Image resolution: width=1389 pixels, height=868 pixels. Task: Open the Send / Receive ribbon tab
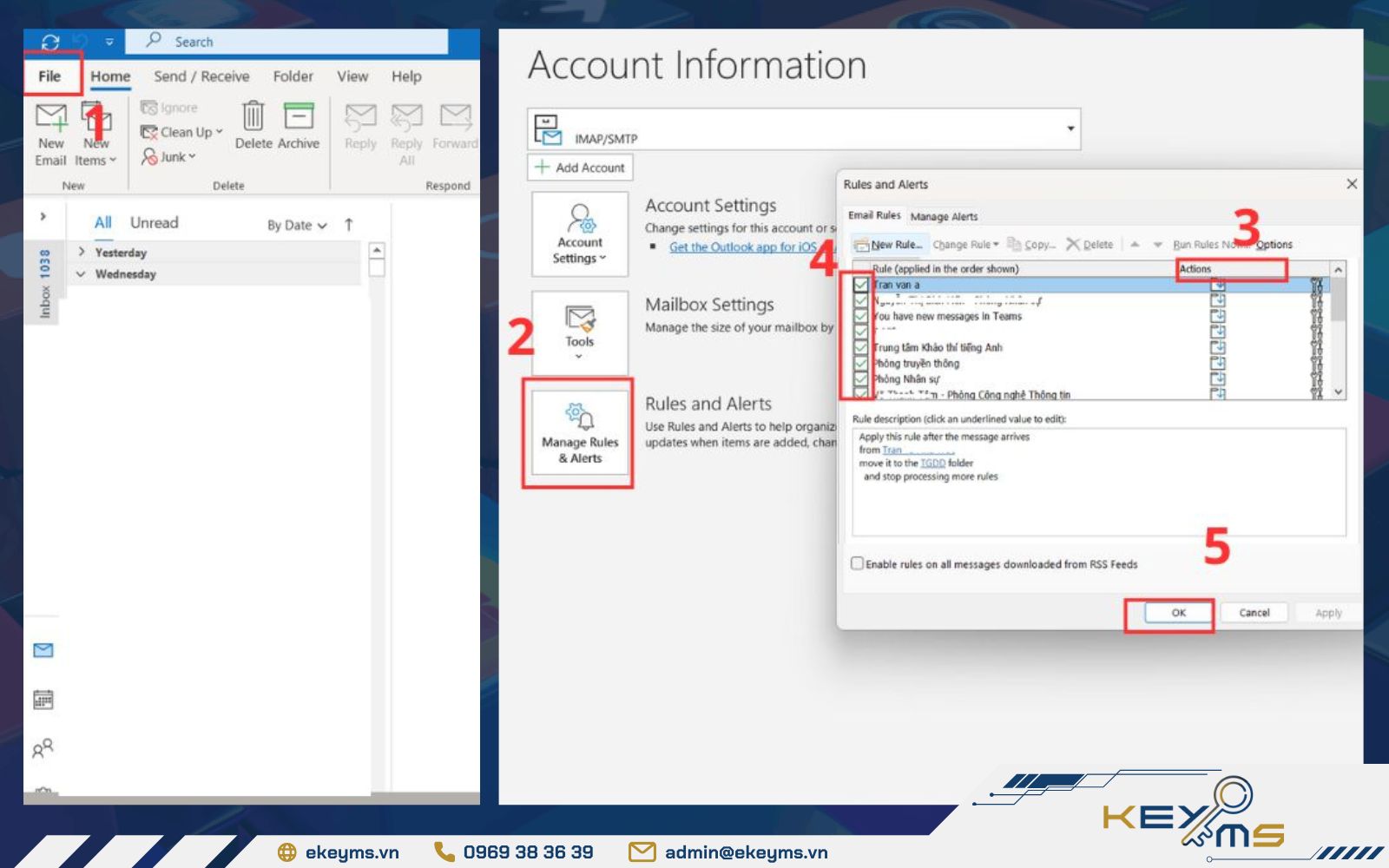point(201,76)
